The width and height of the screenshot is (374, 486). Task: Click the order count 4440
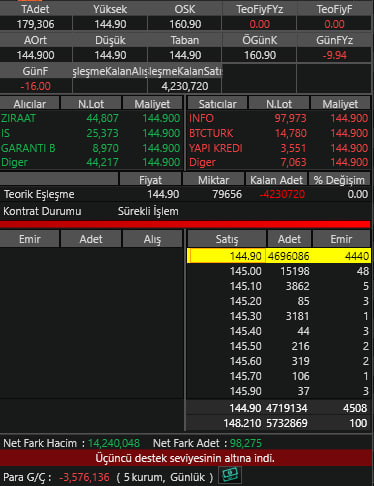point(357,256)
